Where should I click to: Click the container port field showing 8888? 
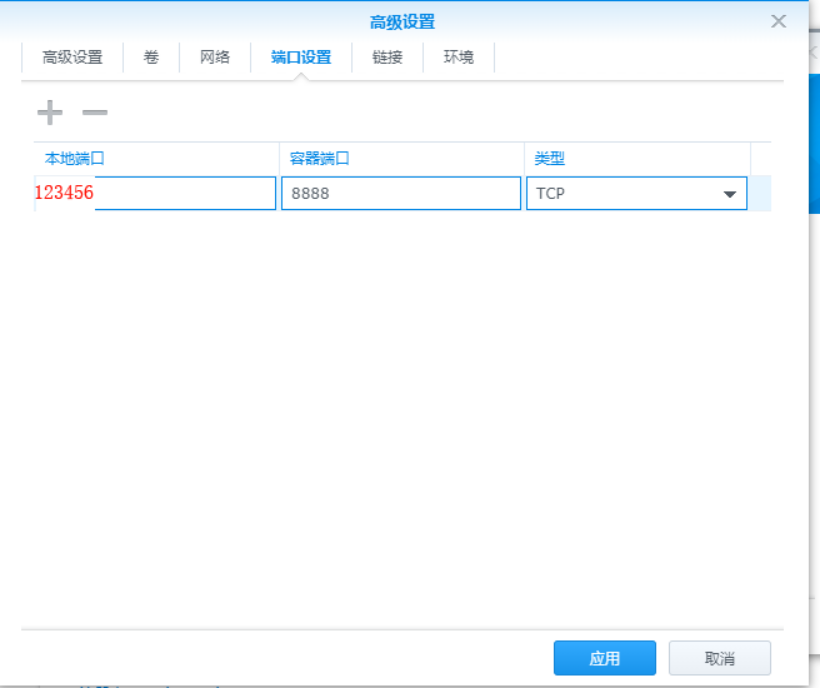tap(400, 193)
